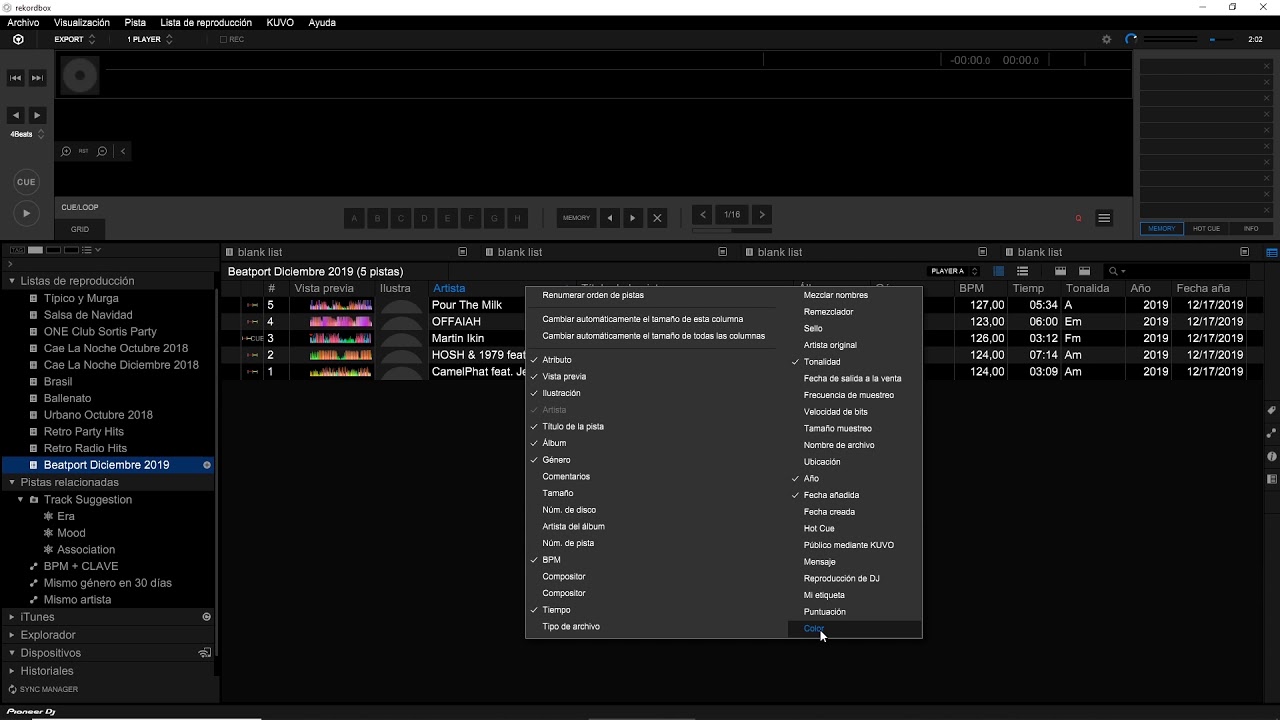Image resolution: width=1280 pixels, height=720 pixels.
Task: Uncheck Vista previa column
Action: click(564, 377)
